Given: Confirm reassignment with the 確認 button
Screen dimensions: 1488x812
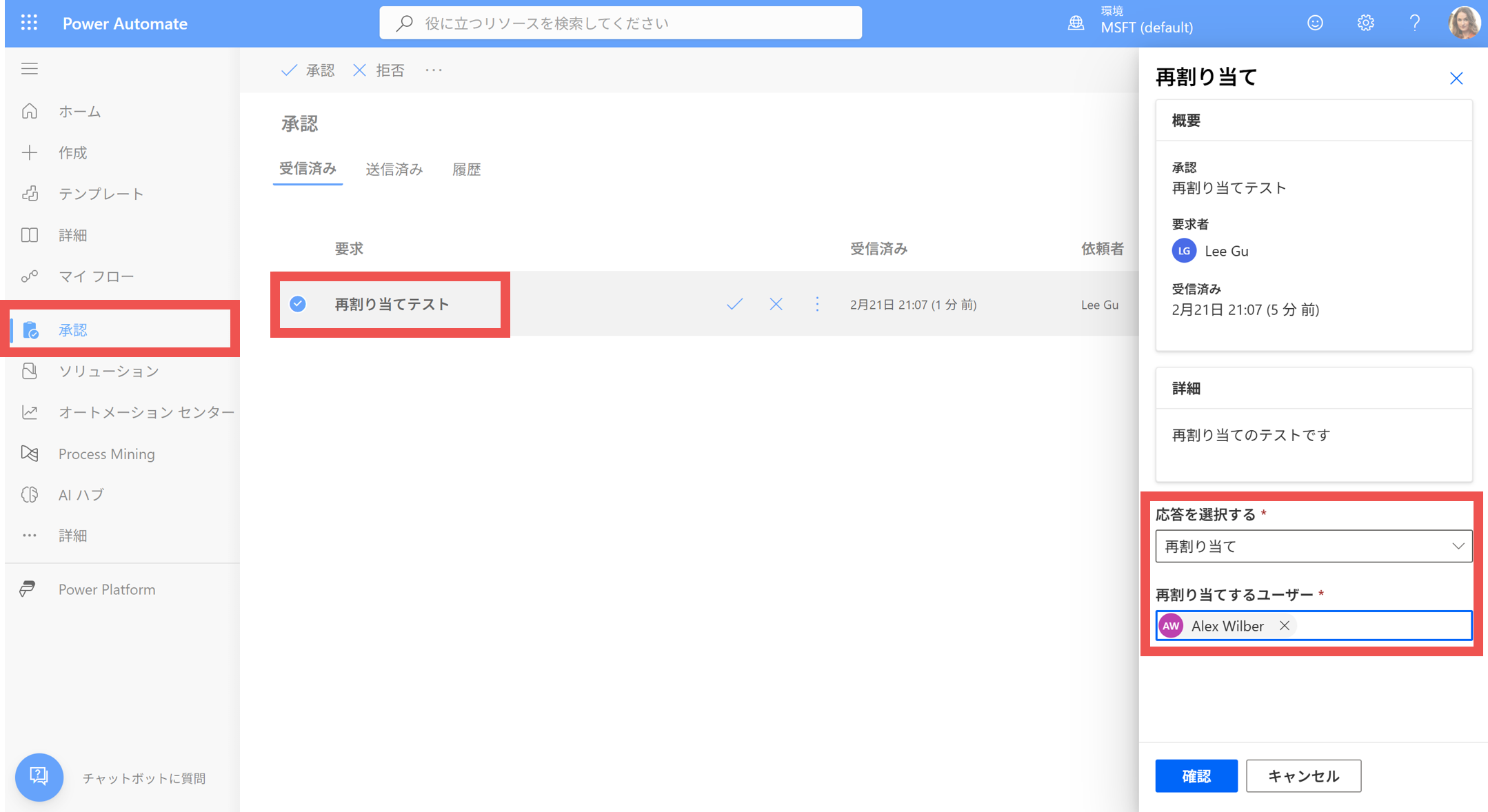Looking at the screenshot, I should 1196,775.
